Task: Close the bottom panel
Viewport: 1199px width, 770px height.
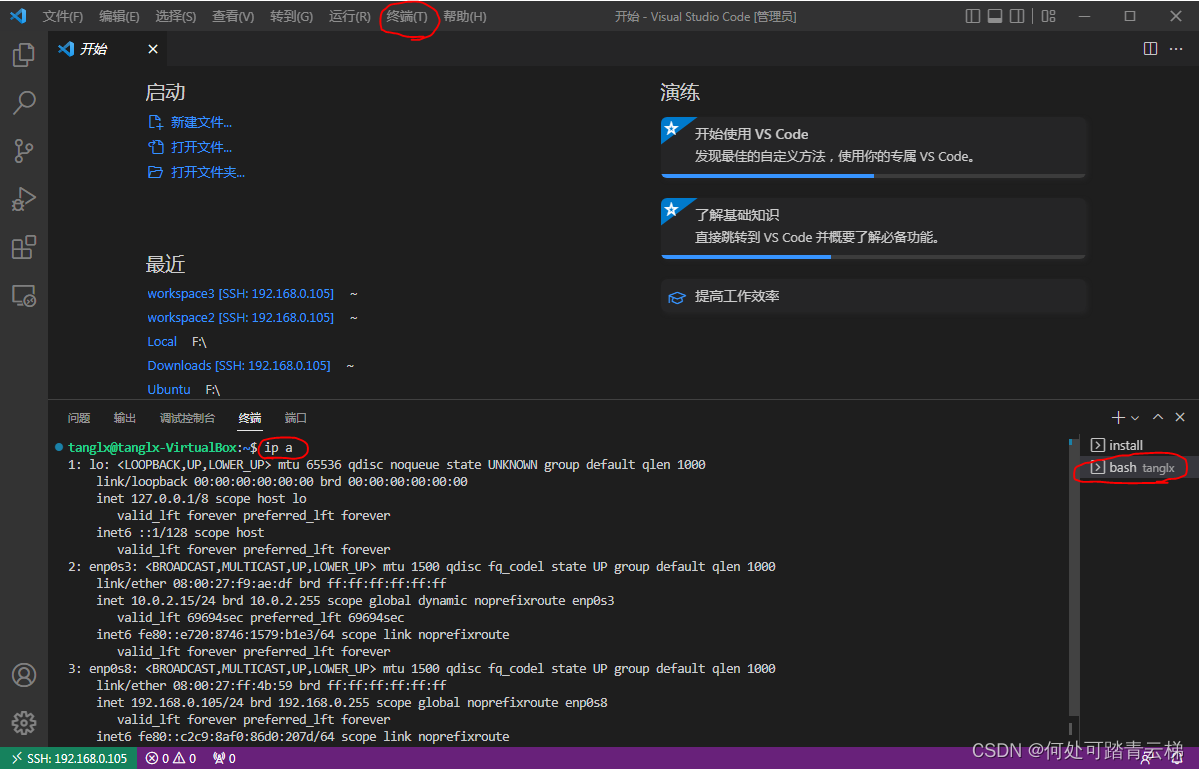Action: tap(1180, 417)
